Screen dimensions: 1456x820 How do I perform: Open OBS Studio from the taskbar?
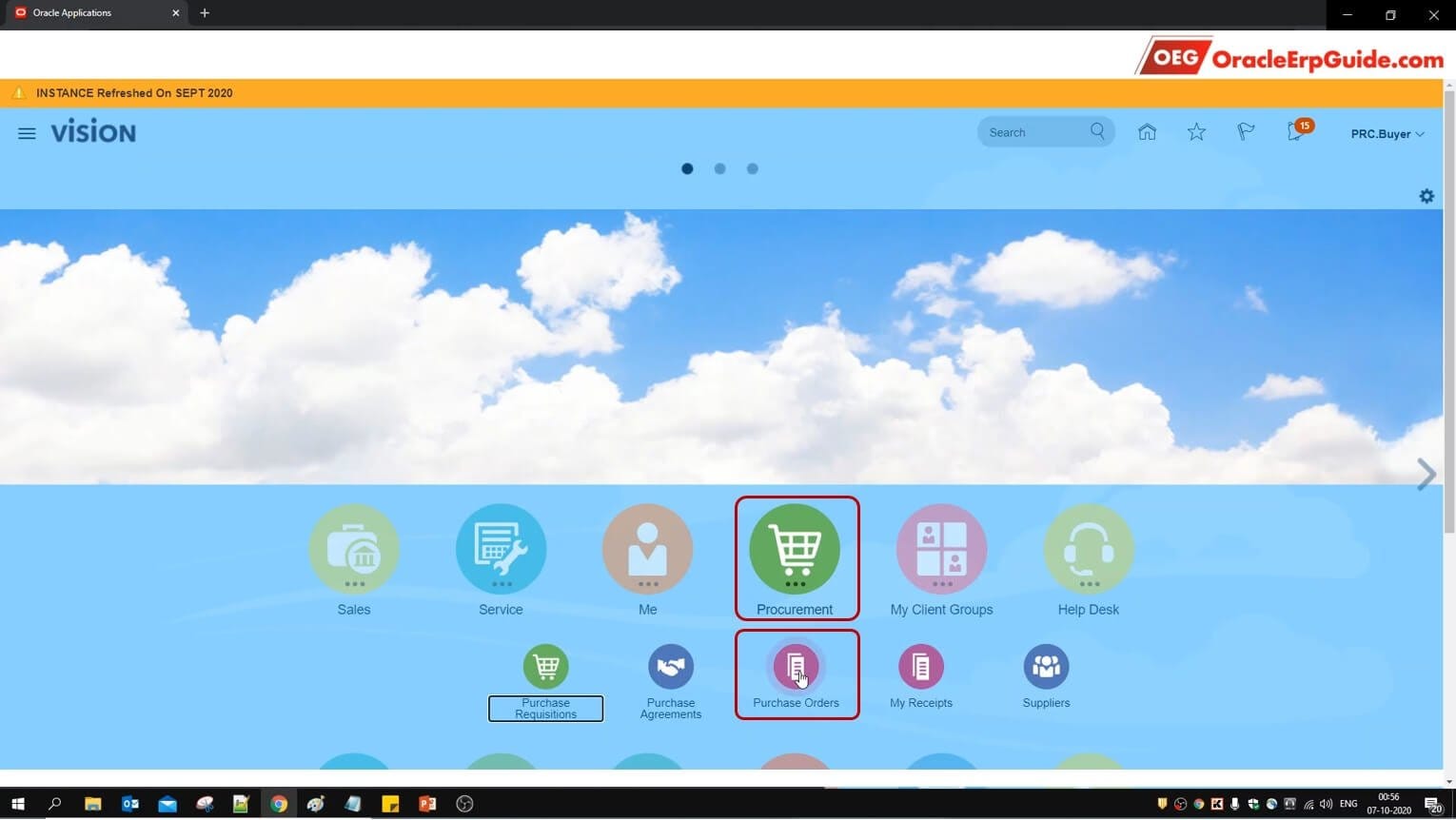tap(464, 805)
